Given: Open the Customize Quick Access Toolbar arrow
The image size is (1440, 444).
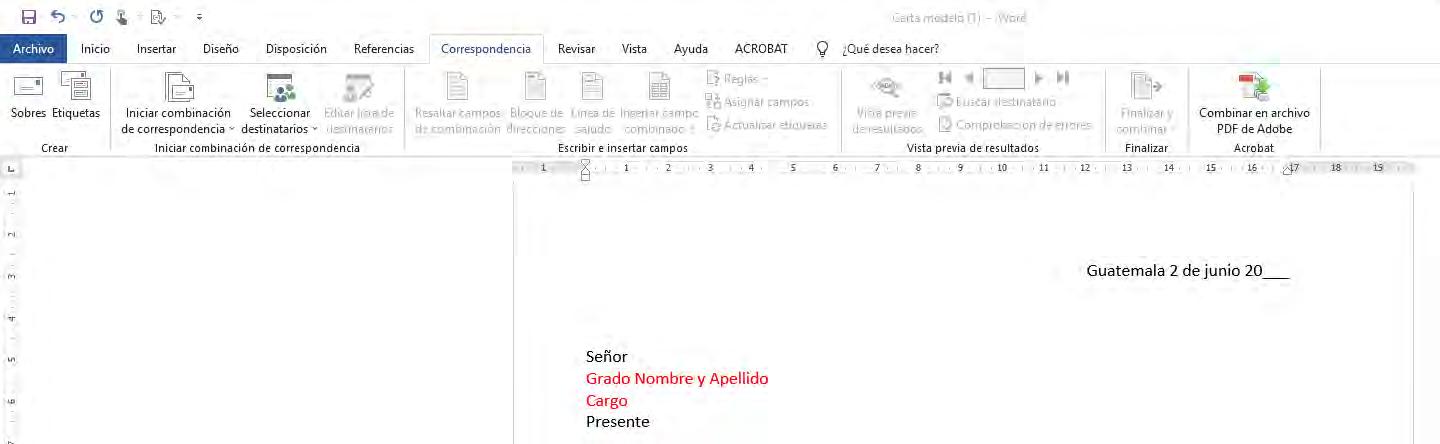Looking at the screenshot, I should [200, 18].
